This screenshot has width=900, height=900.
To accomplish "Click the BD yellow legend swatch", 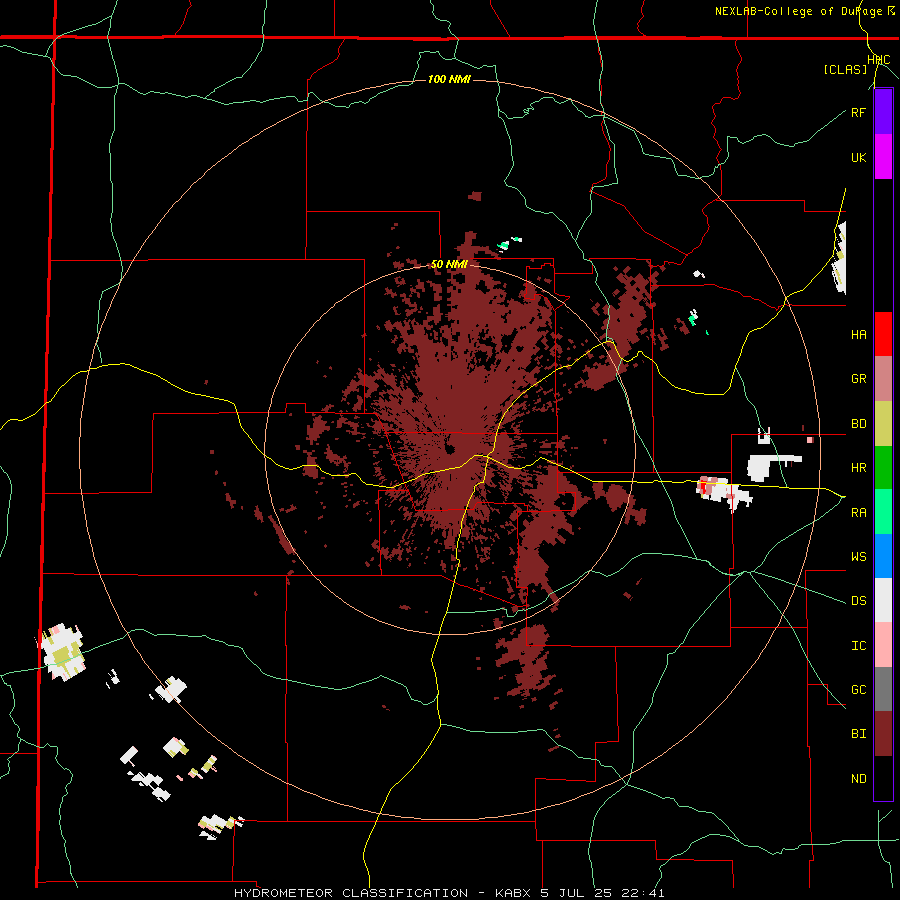I will coord(883,424).
